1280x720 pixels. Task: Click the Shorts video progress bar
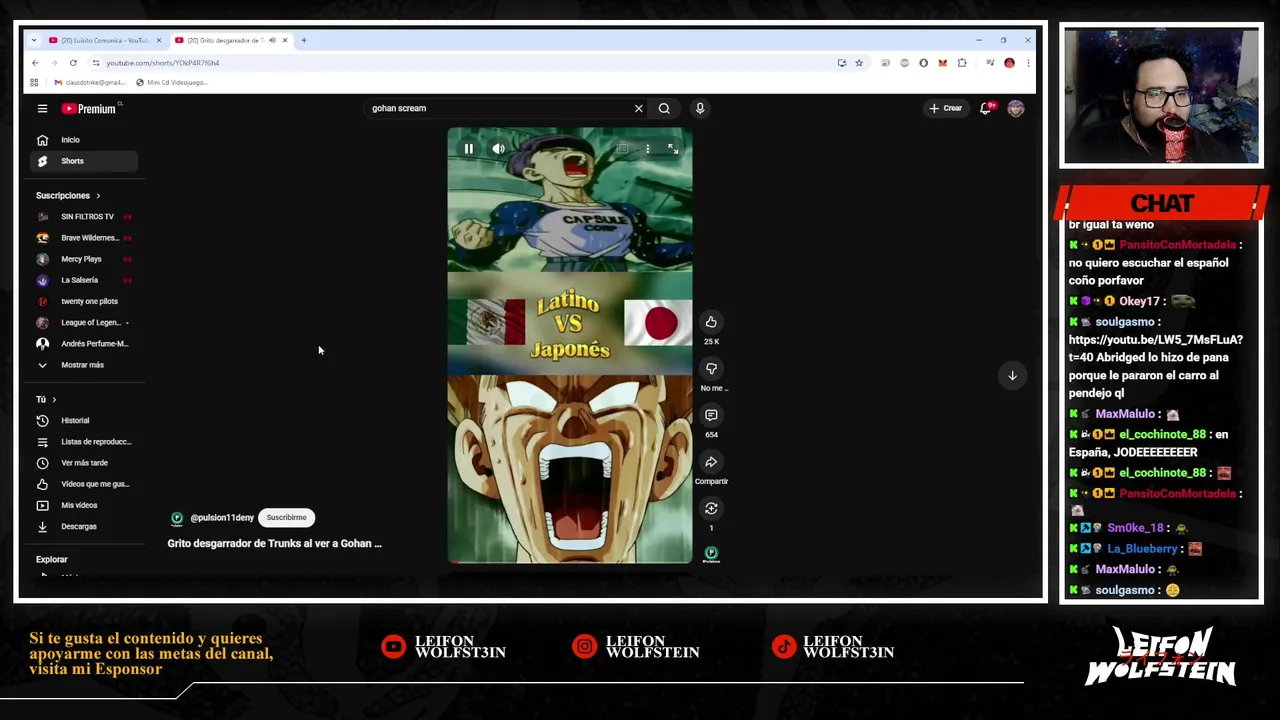570,562
